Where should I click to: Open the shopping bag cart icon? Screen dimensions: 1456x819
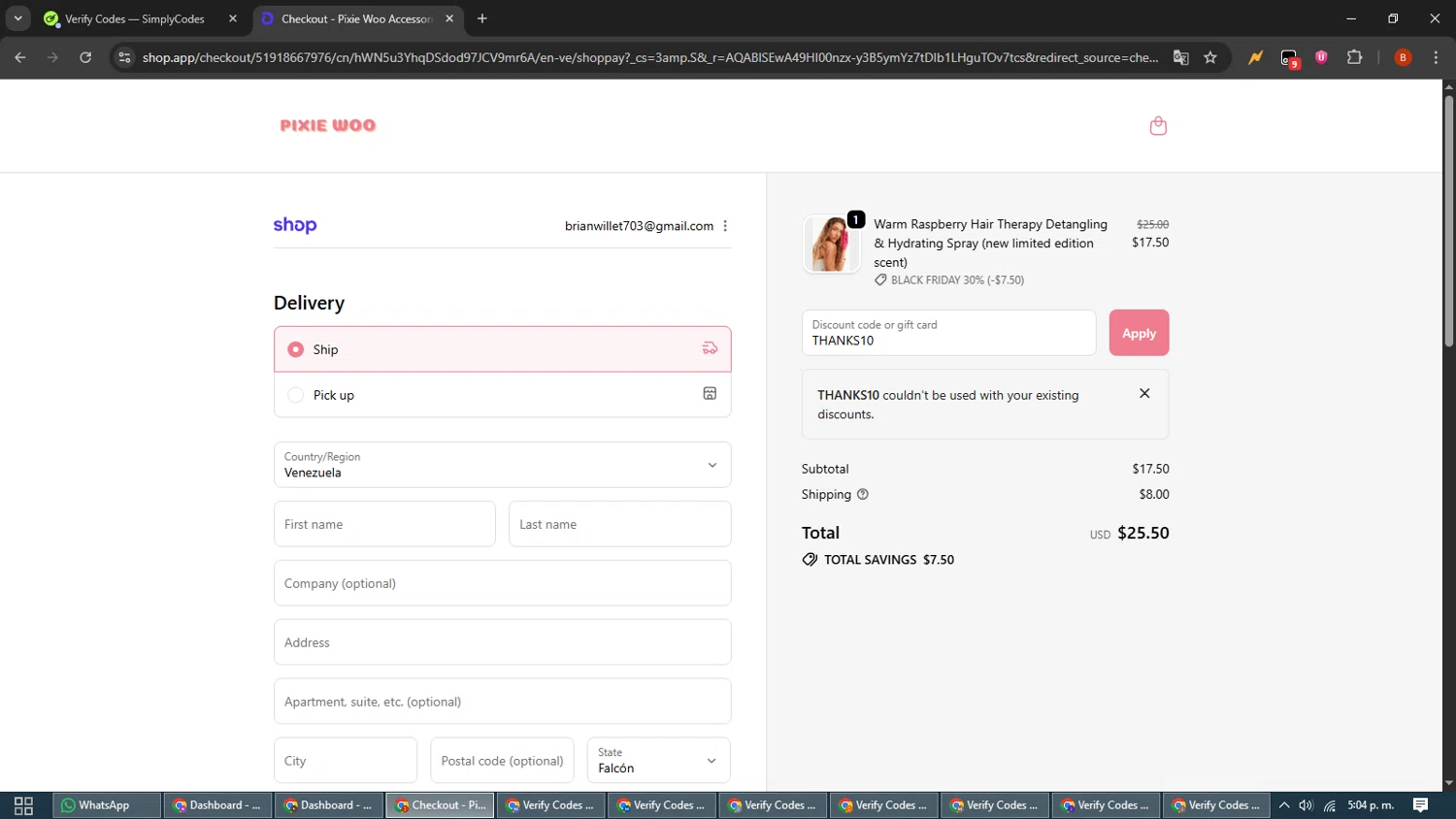click(1158, 126)
